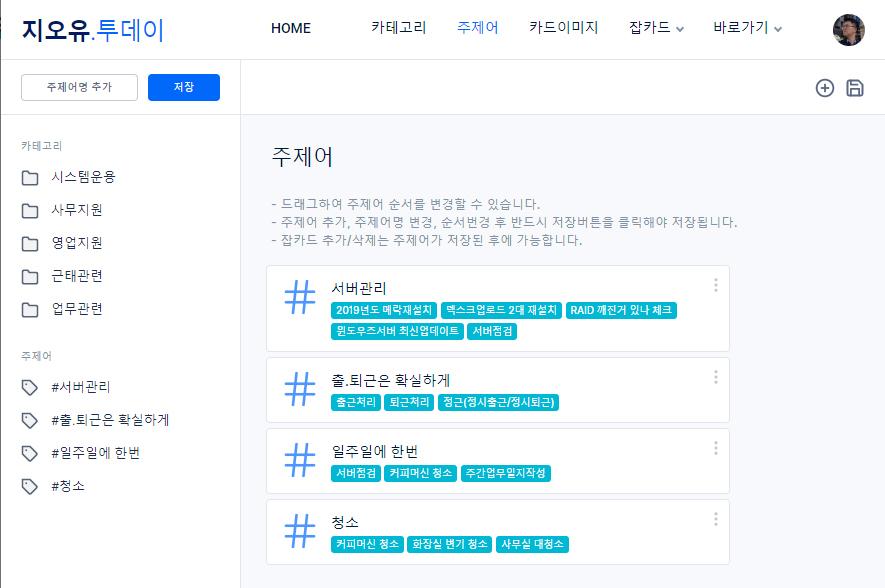The image size is (885, 588).
Task: Click the floppy disk save icon
Action: pyautogui.click(x=855, y=88)
